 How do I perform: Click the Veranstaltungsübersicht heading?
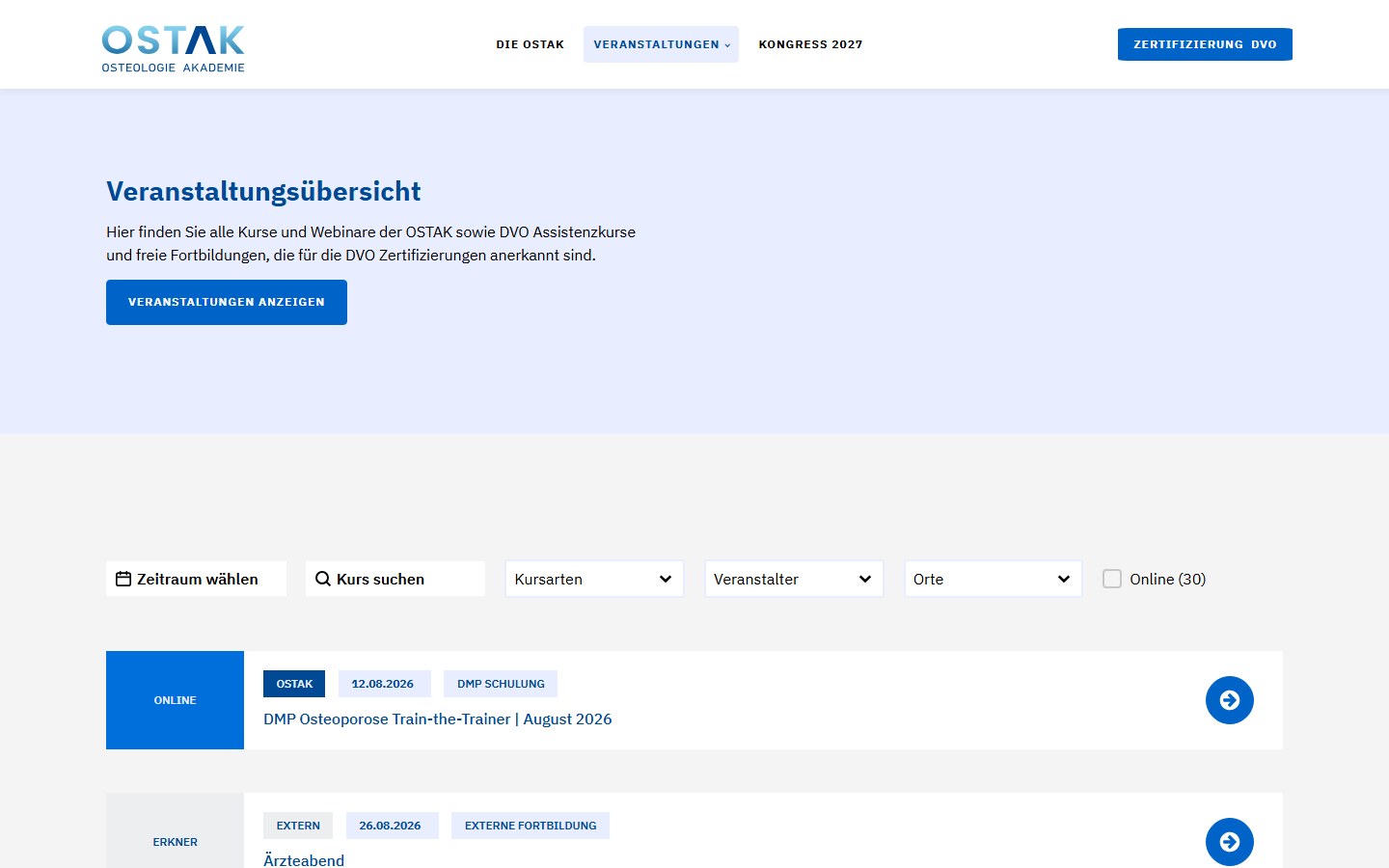point(263,191)
